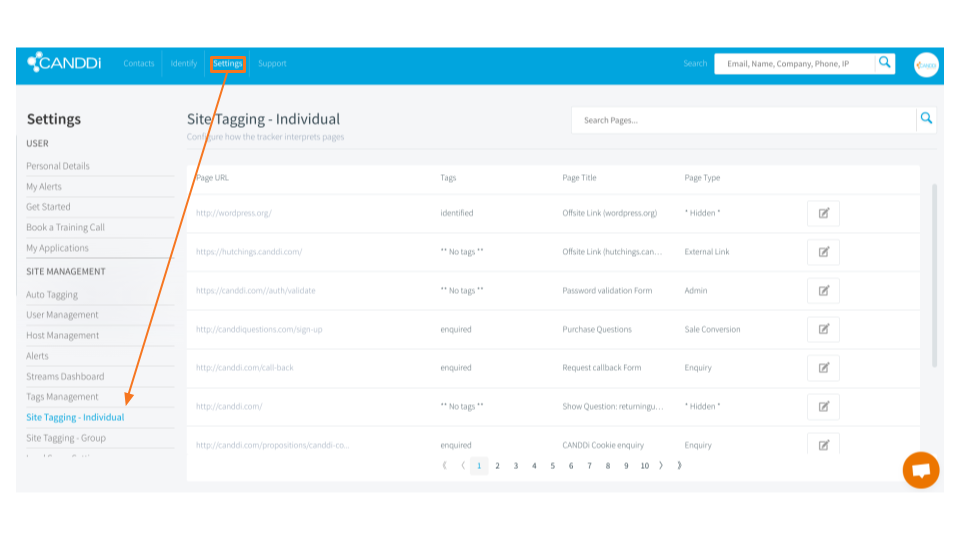Open Streams Dashboard

(x=65, y=377)
